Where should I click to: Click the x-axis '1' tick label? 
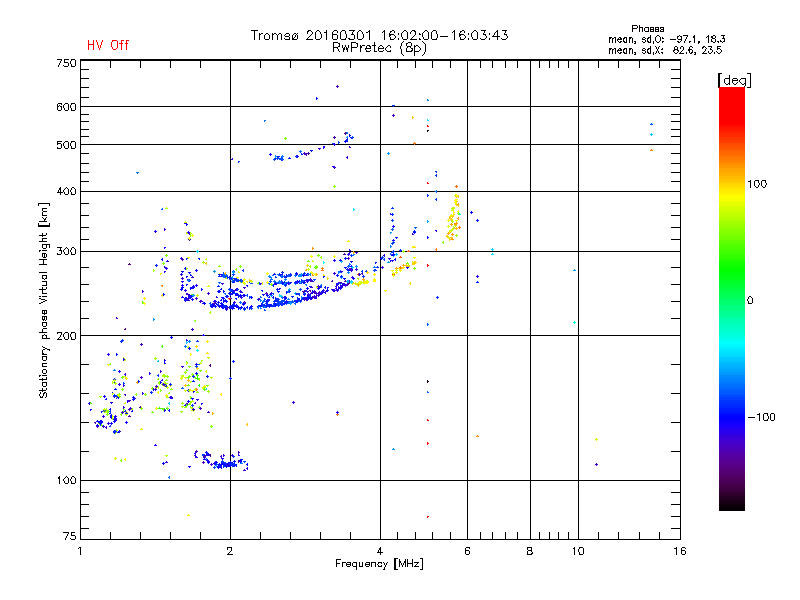pos(80,551)
